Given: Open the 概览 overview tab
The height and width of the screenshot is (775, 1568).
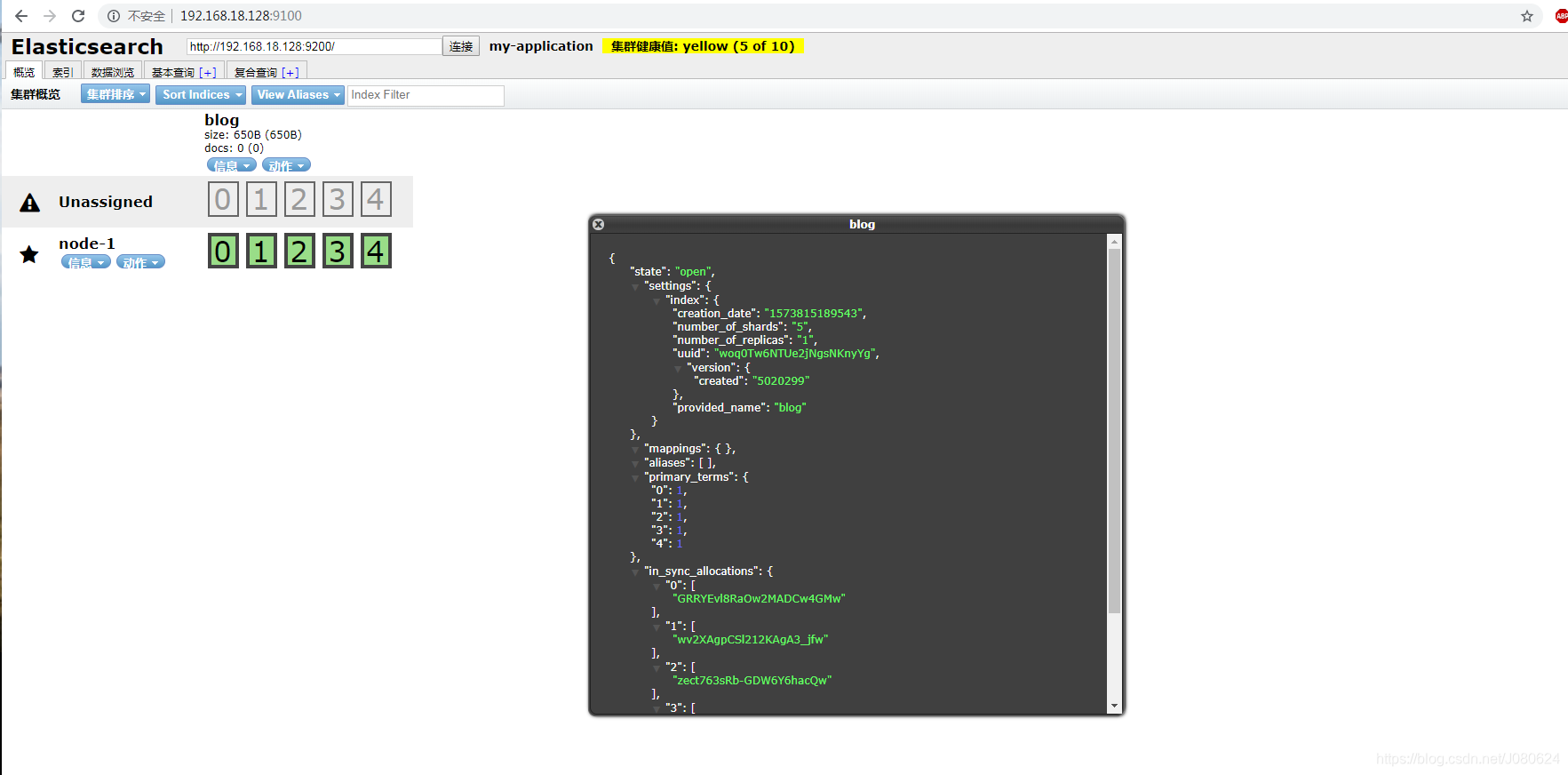Looking at the screenshot, I should point(24,72).
